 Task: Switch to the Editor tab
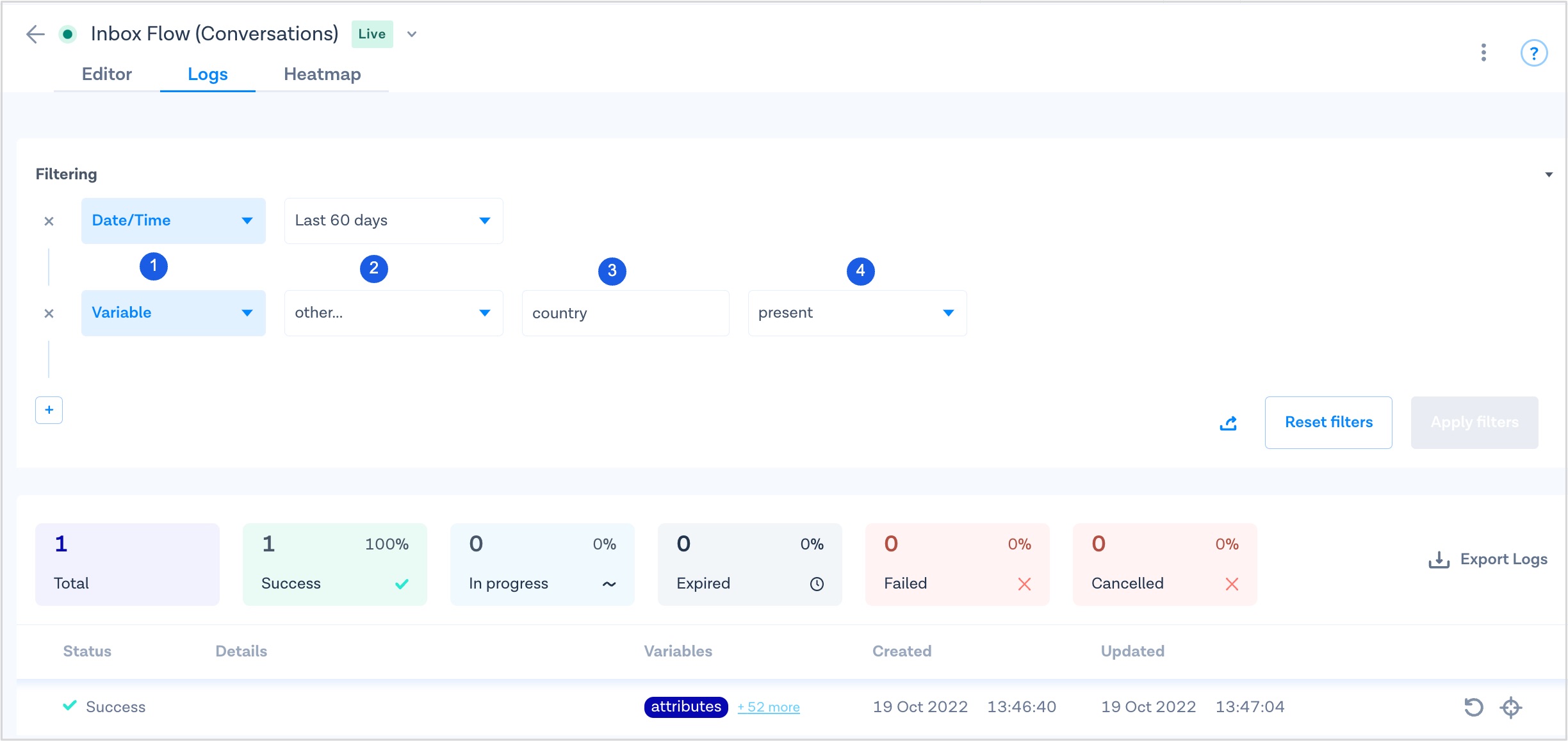point(106,74)
